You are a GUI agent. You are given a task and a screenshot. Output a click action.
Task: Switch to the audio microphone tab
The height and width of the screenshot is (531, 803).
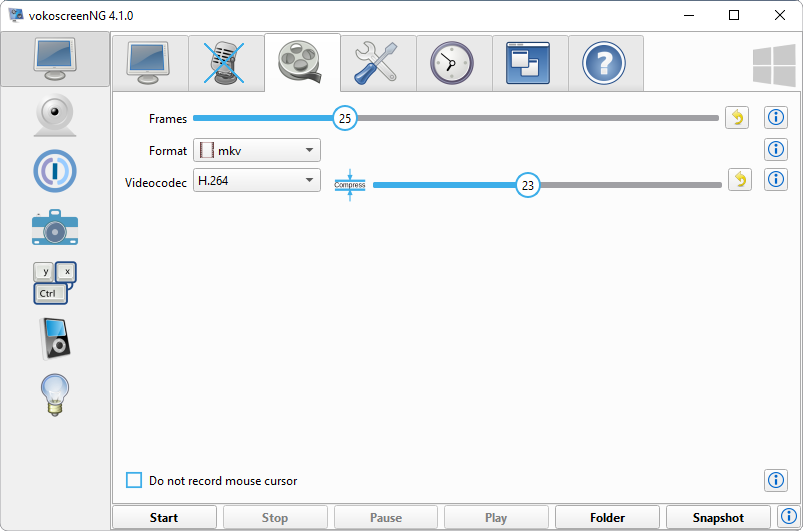click(x=226, y=63)
